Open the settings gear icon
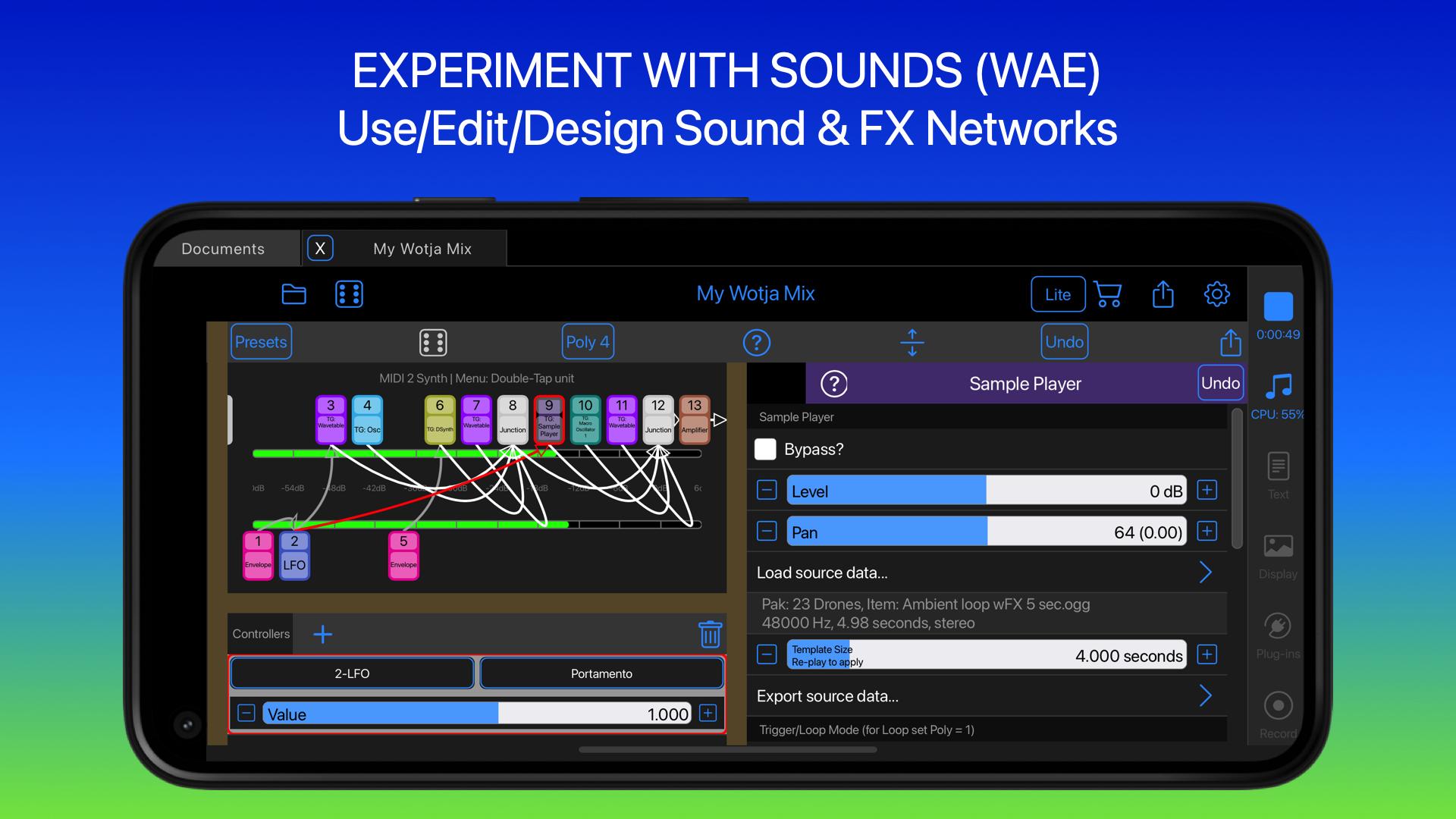1456x819 pixels. 1216,293
